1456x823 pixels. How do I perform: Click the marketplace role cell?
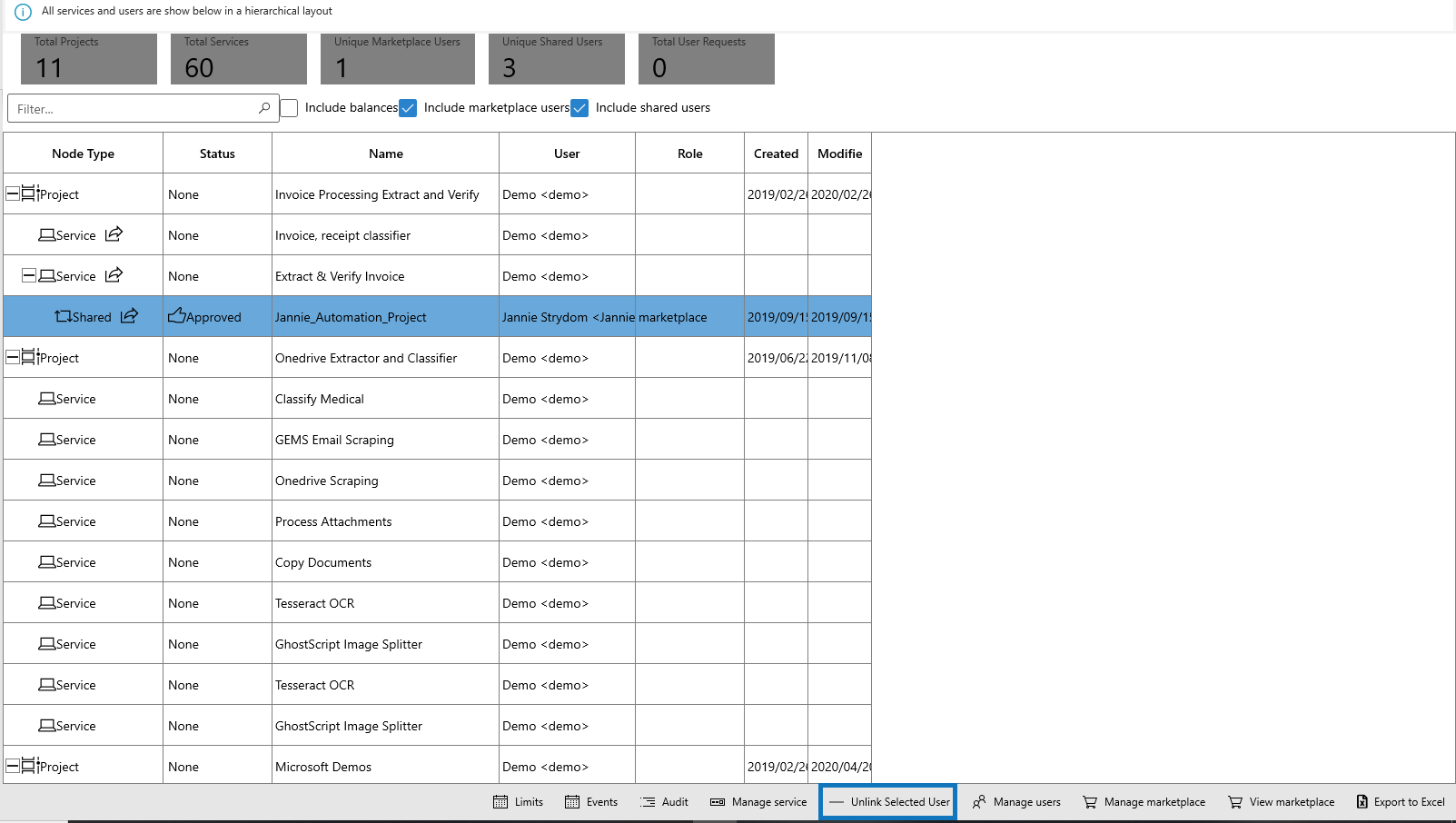click(x=690, y=316)
